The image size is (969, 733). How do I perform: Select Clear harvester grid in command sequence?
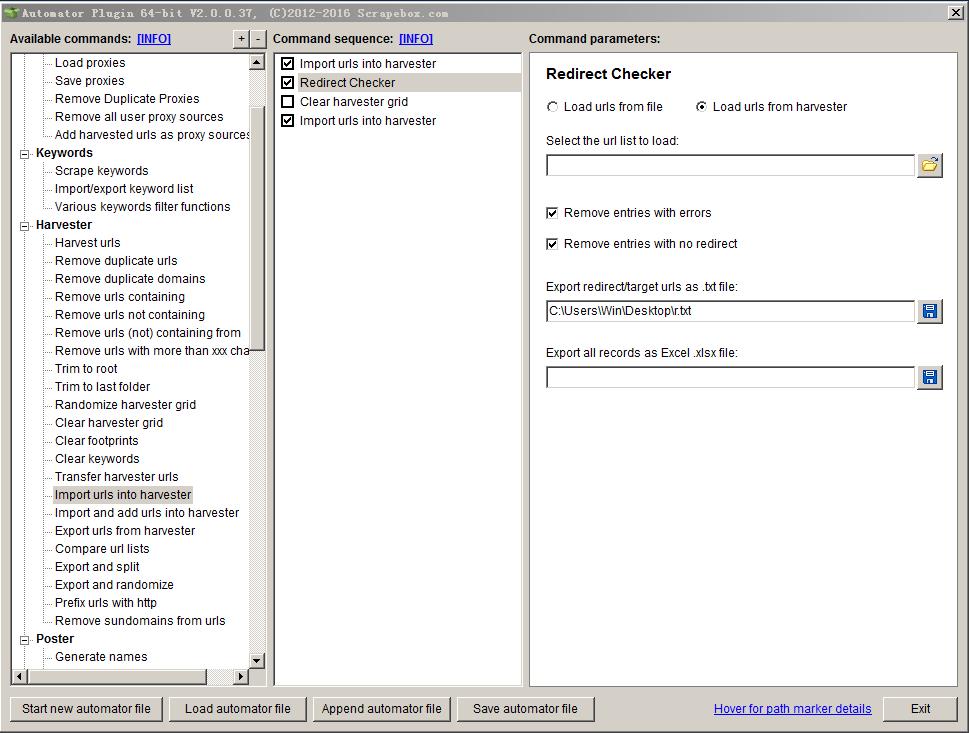(353, 101)
